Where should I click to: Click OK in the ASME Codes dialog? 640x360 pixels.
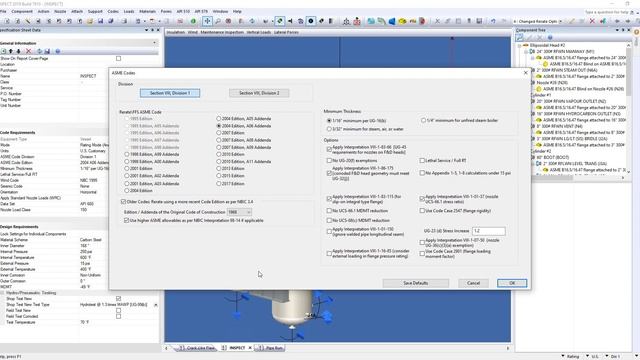[512, 283]
